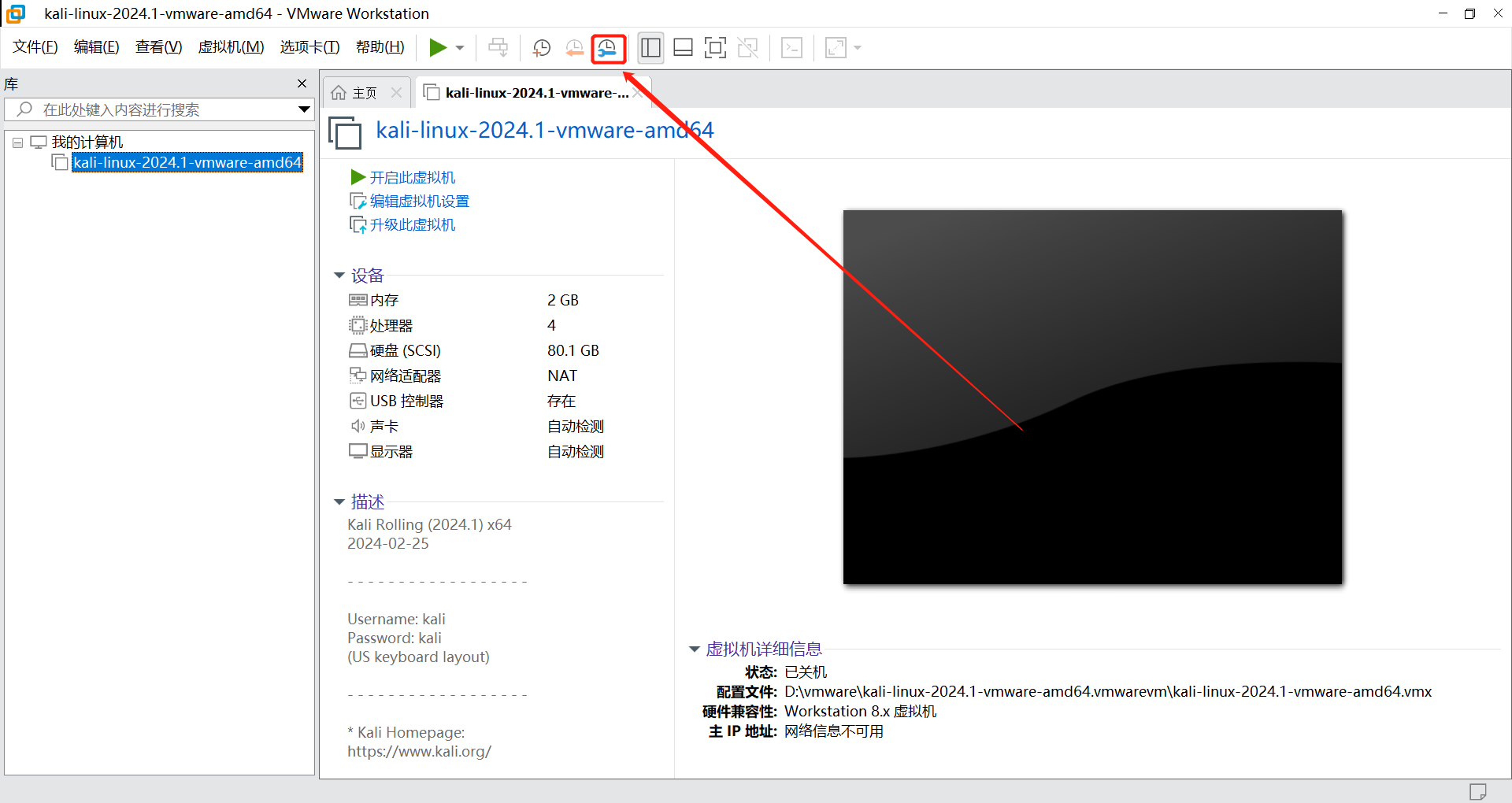This screenshot has width=1512, height=803.
Task: Open the power options dropdown arrow beside play
Action: click(x=460, y=48)
